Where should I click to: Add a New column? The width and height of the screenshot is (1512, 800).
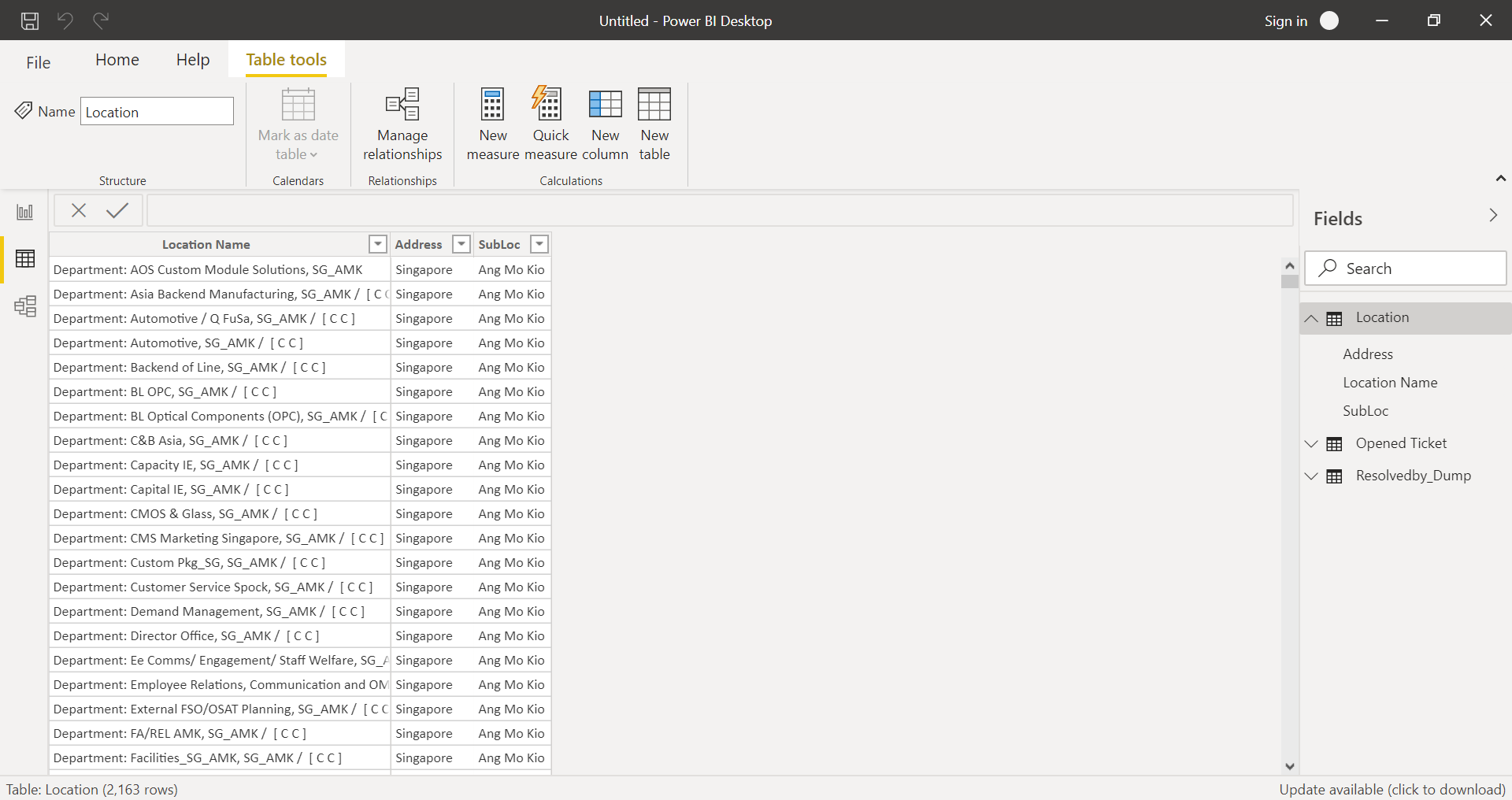click(605, 124)
